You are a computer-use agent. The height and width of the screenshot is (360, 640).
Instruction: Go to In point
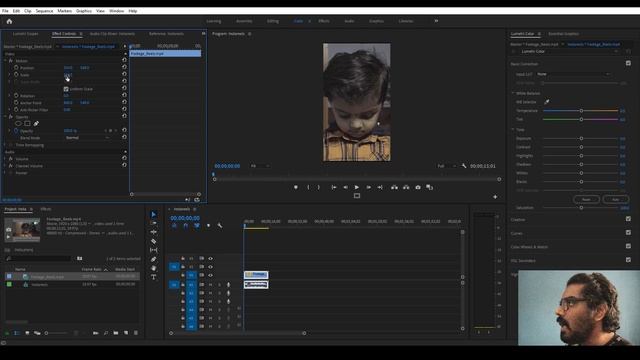point(334,187)
